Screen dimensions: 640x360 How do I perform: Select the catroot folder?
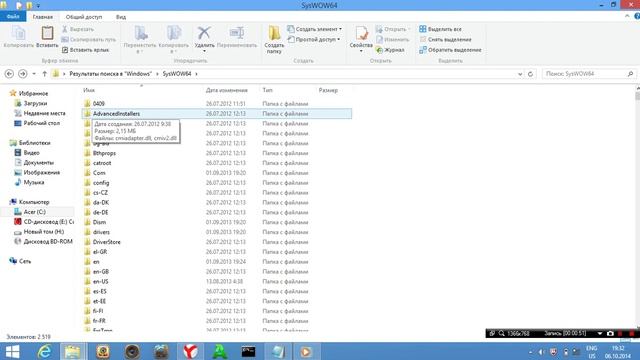pyautogui.click(x=102, y=163)
